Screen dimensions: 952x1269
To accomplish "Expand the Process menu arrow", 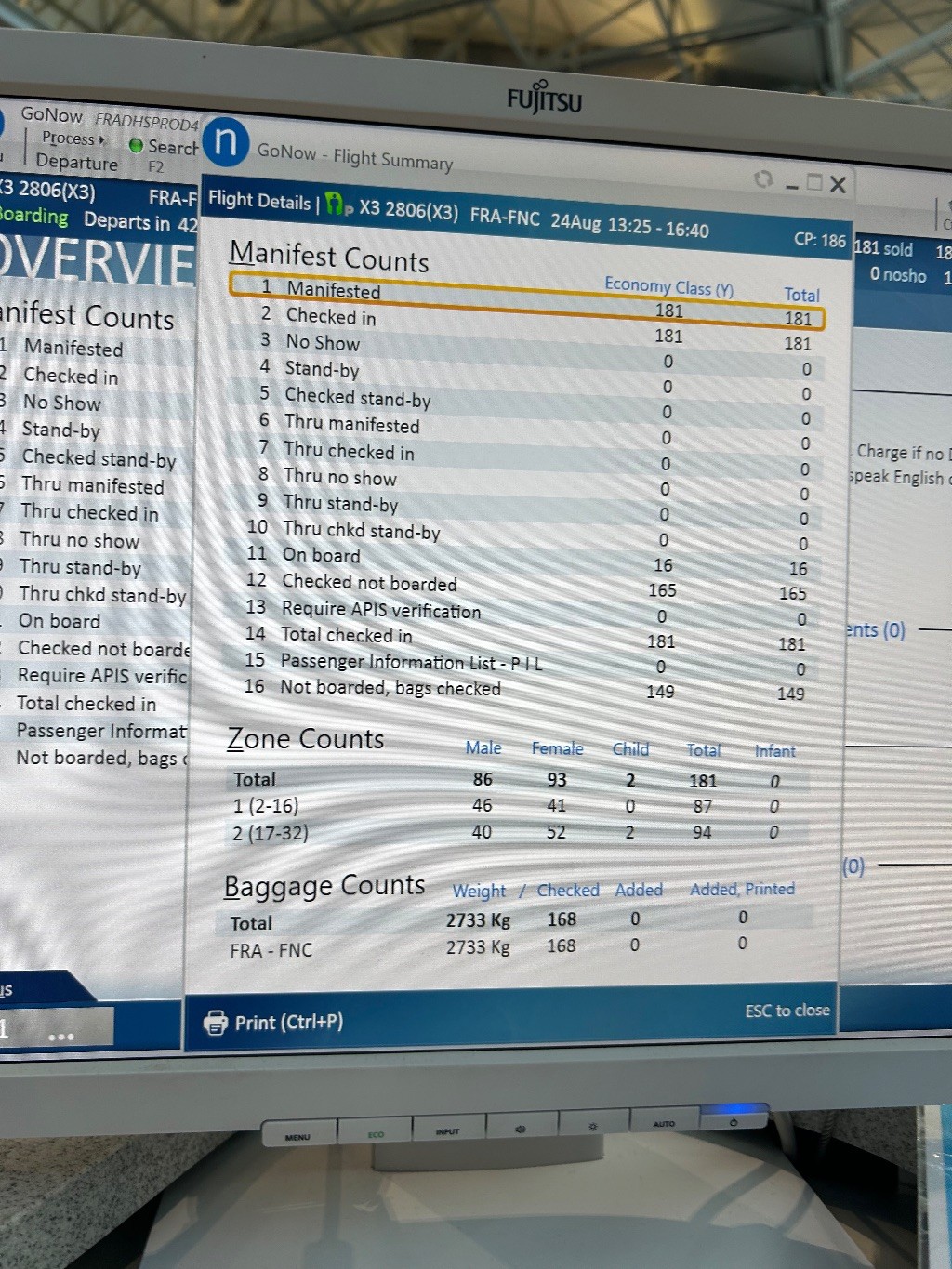I will click(x=101, y=139).
